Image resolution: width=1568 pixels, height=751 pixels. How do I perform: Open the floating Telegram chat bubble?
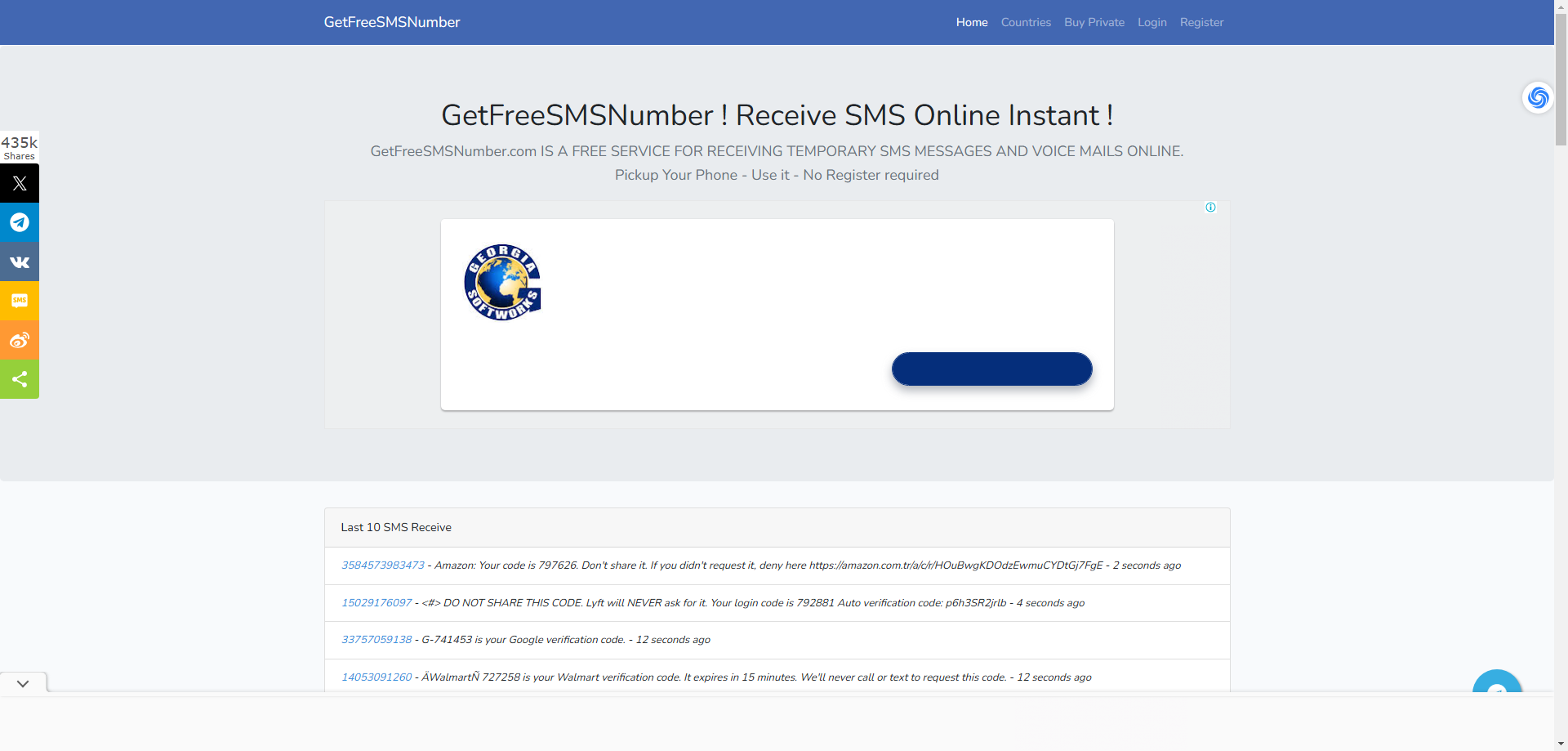1496,682
